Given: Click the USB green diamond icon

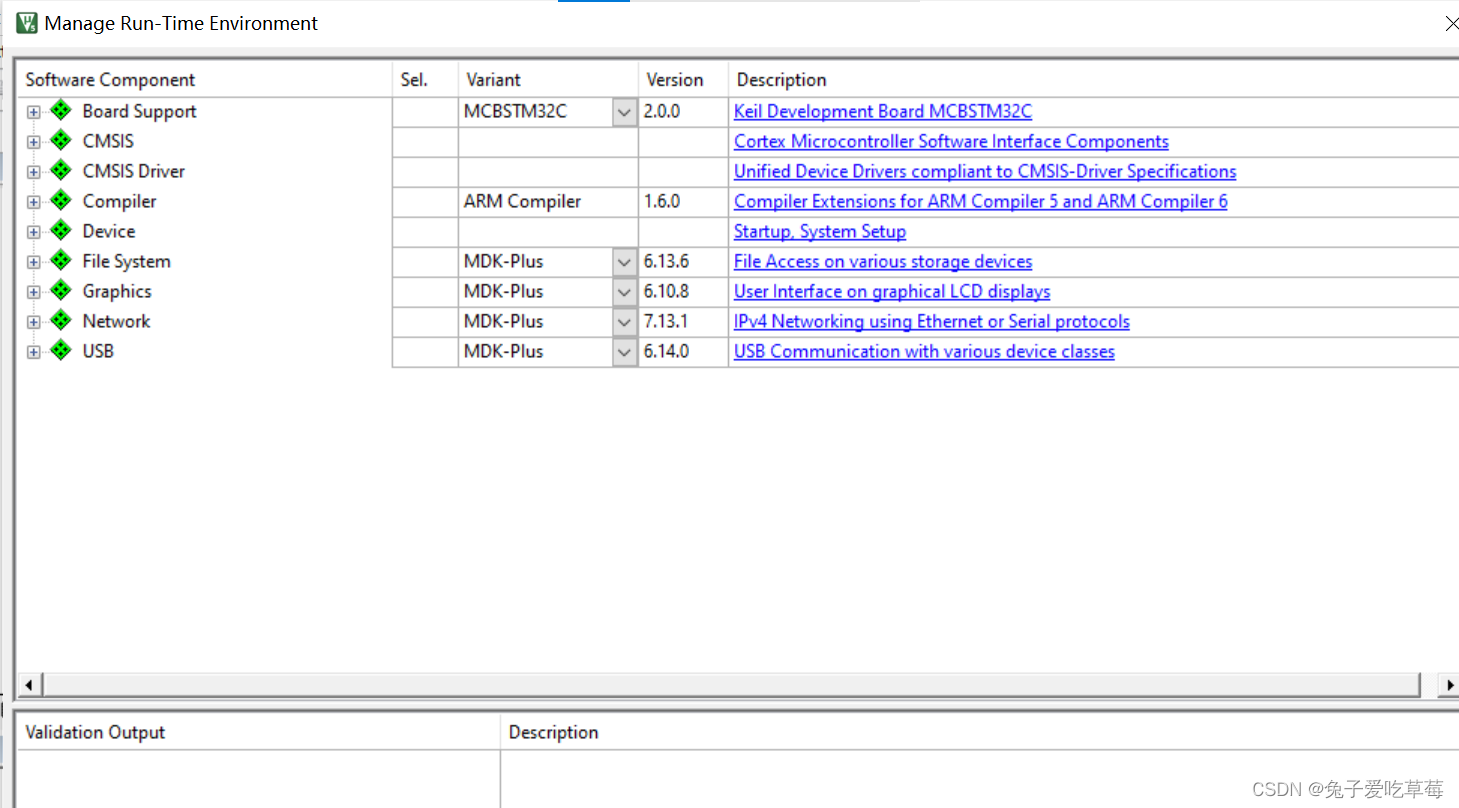Looking at the screenshot, I should tap(61, 350).
